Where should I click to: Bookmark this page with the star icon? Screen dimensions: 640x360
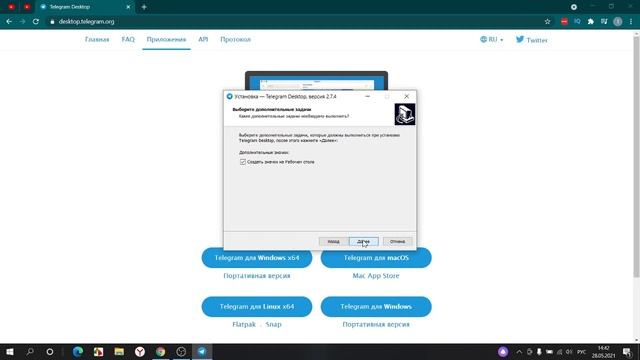[547, 22]
